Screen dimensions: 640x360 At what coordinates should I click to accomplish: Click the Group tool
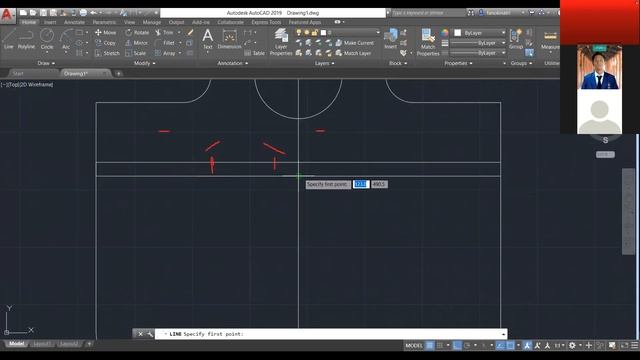pyautogui.click(x=516, y=39)
